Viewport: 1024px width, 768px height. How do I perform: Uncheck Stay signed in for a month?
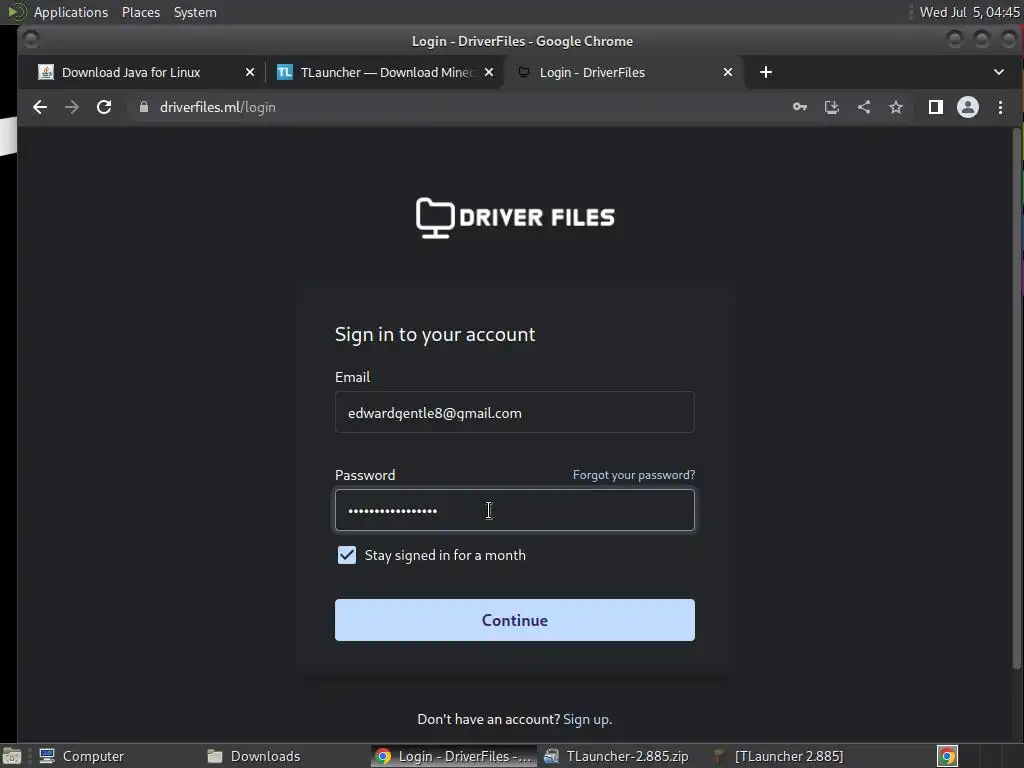point(347,555)
